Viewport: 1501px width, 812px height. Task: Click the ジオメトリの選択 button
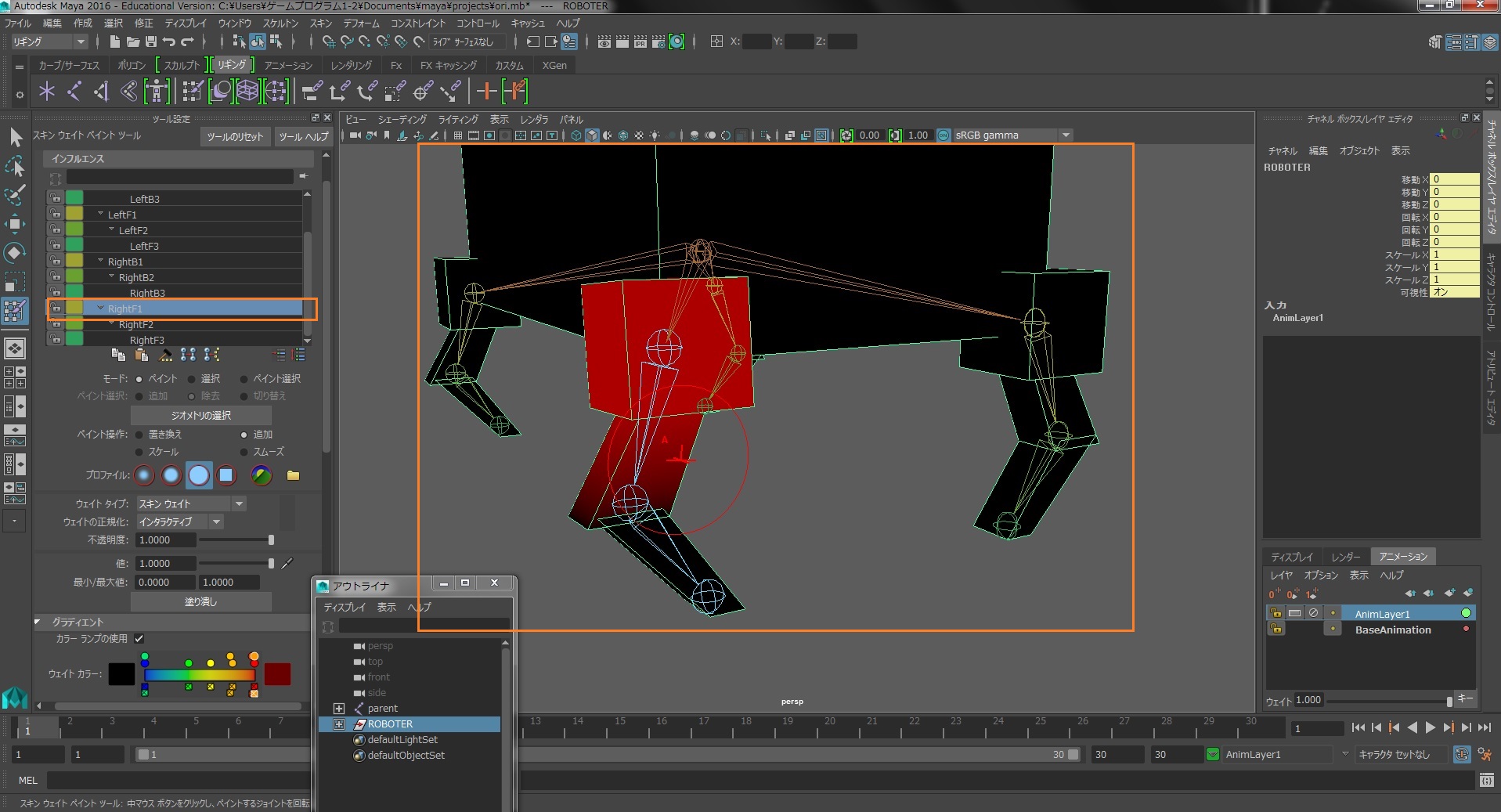click(x=200, y=415)
